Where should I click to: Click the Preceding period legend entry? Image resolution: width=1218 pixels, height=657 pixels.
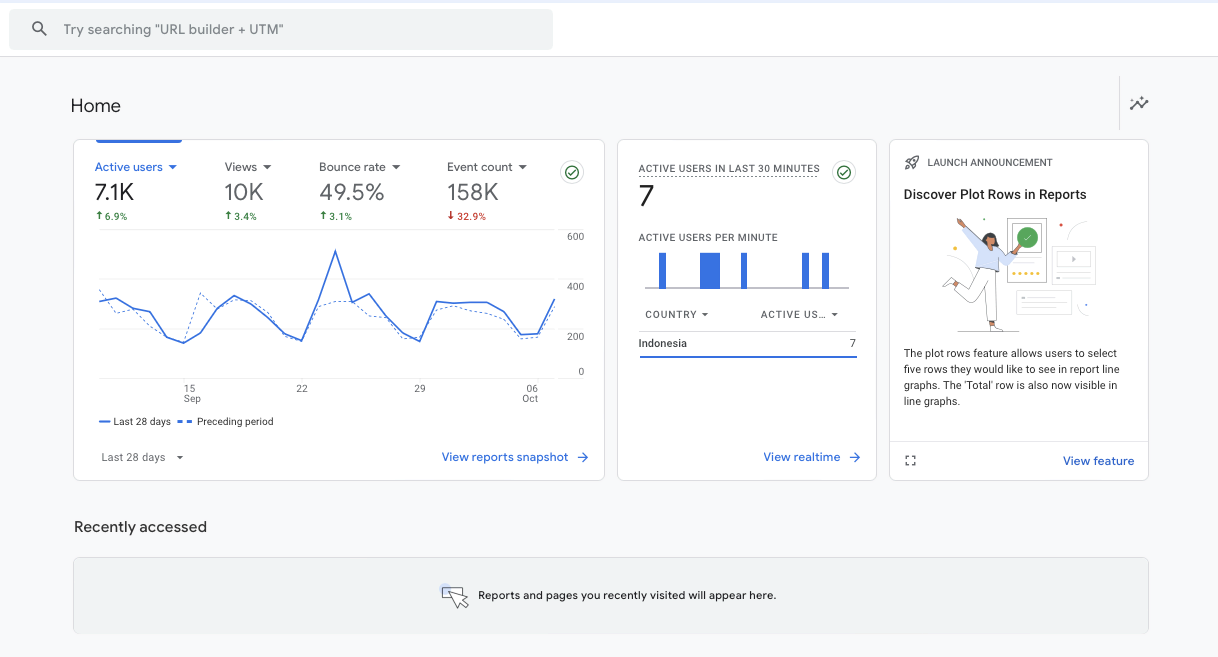point(225,422)
